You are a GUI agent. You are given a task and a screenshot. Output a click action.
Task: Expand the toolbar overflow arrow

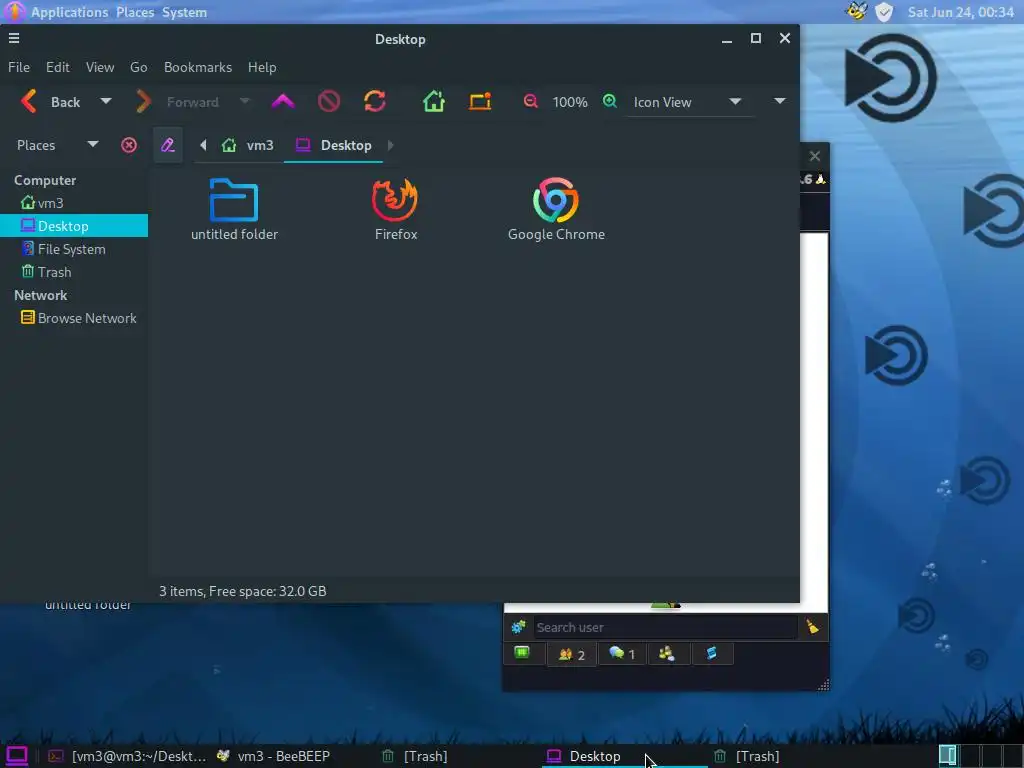(779, 101)
